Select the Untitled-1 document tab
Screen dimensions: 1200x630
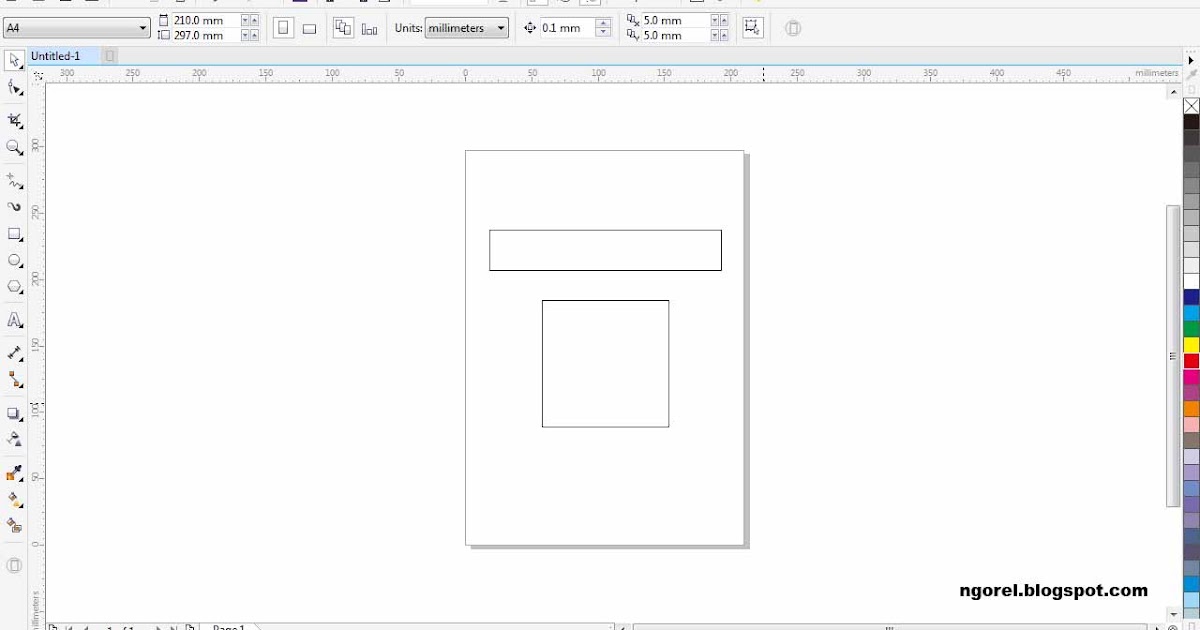point(58,56)
